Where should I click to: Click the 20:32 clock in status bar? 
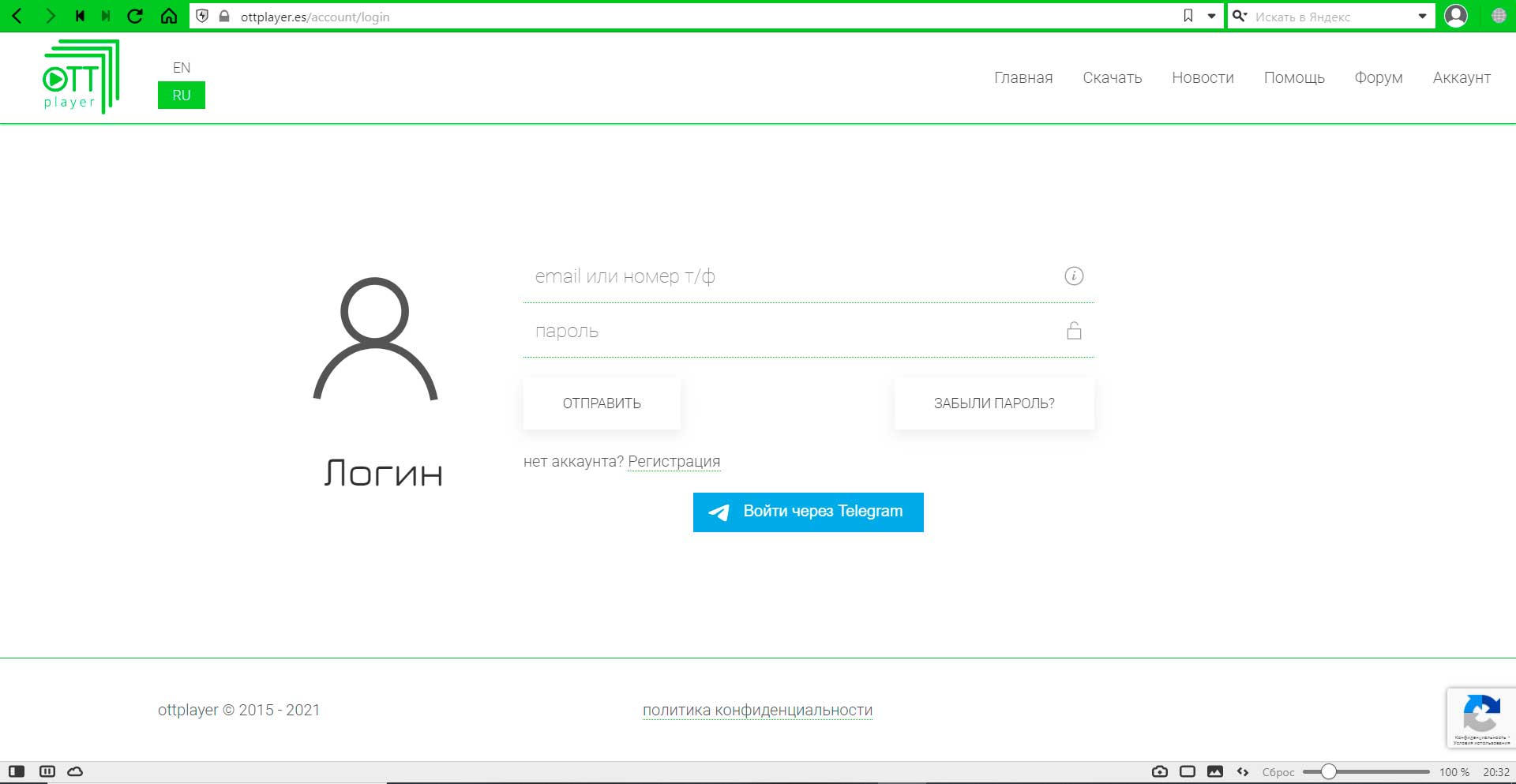[x=1496, y=772]
